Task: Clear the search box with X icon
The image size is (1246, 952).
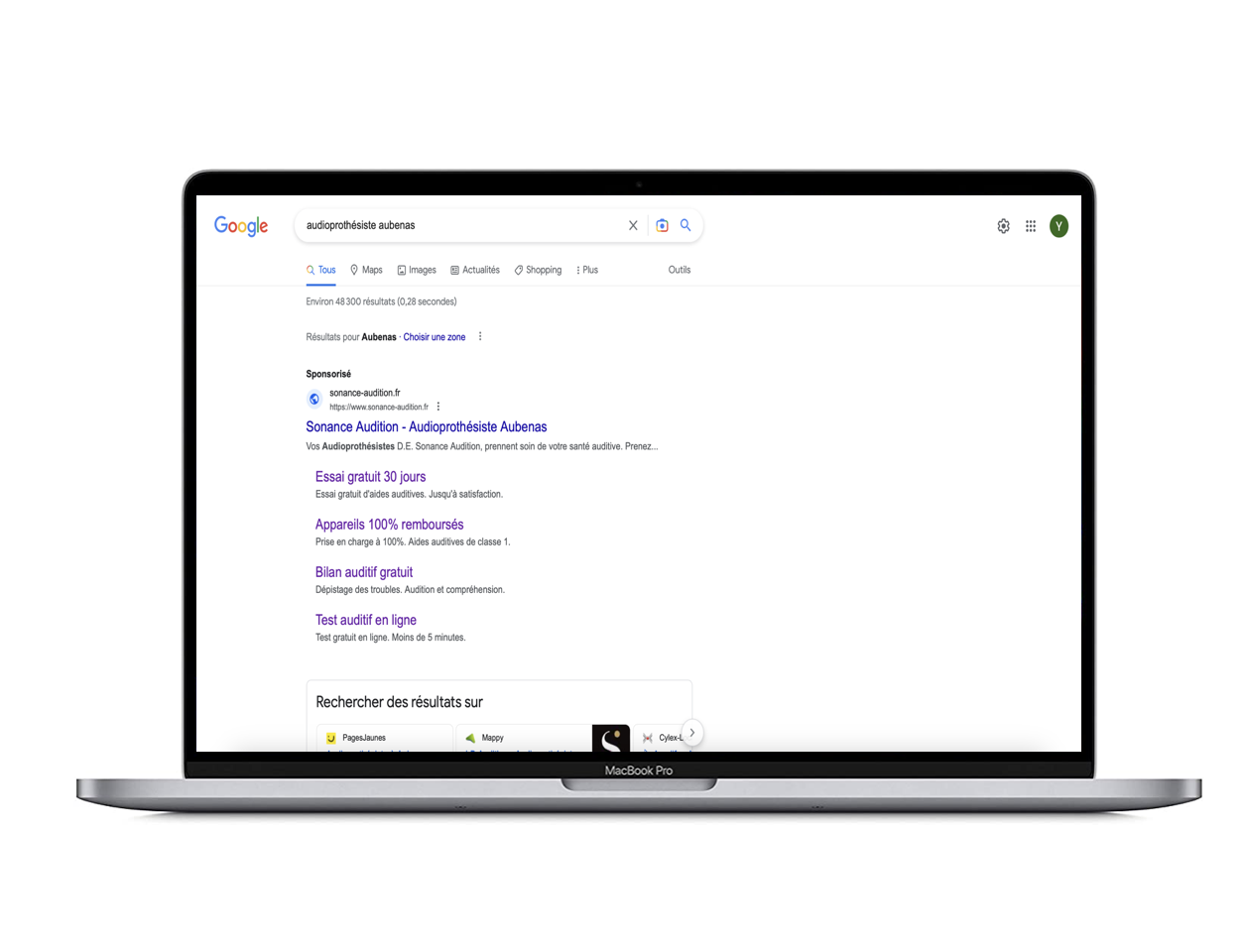Action: pos(633,225)
